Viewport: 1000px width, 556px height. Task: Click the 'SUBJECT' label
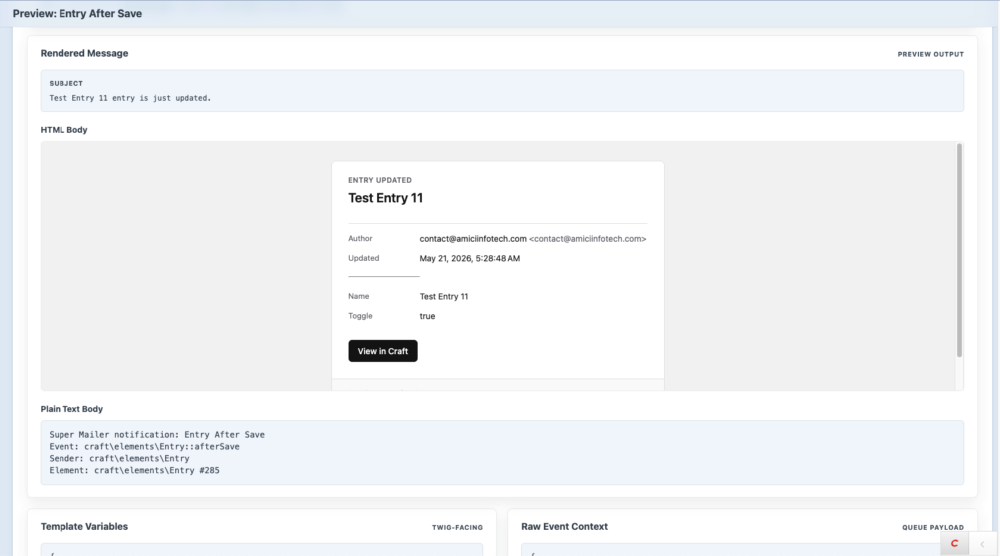66,84
